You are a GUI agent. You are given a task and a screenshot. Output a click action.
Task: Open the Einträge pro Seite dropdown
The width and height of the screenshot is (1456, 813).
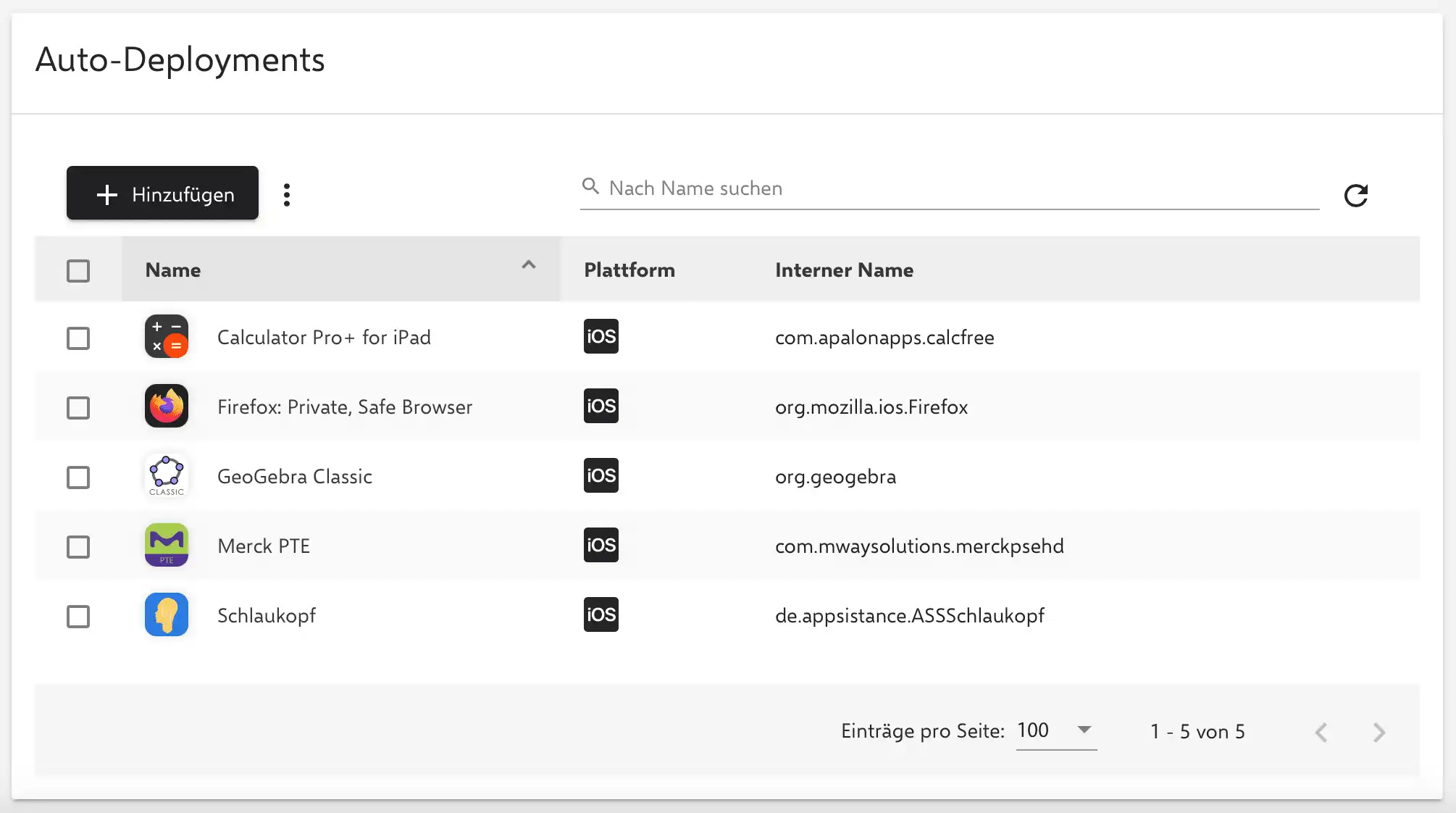click(x=1056, y=730)
